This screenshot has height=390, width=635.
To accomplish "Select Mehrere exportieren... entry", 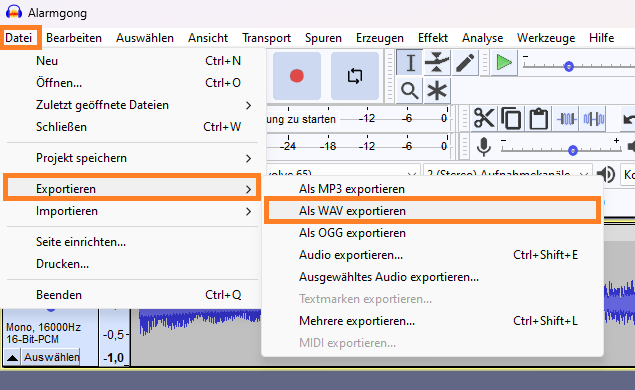I will (433, 321).
